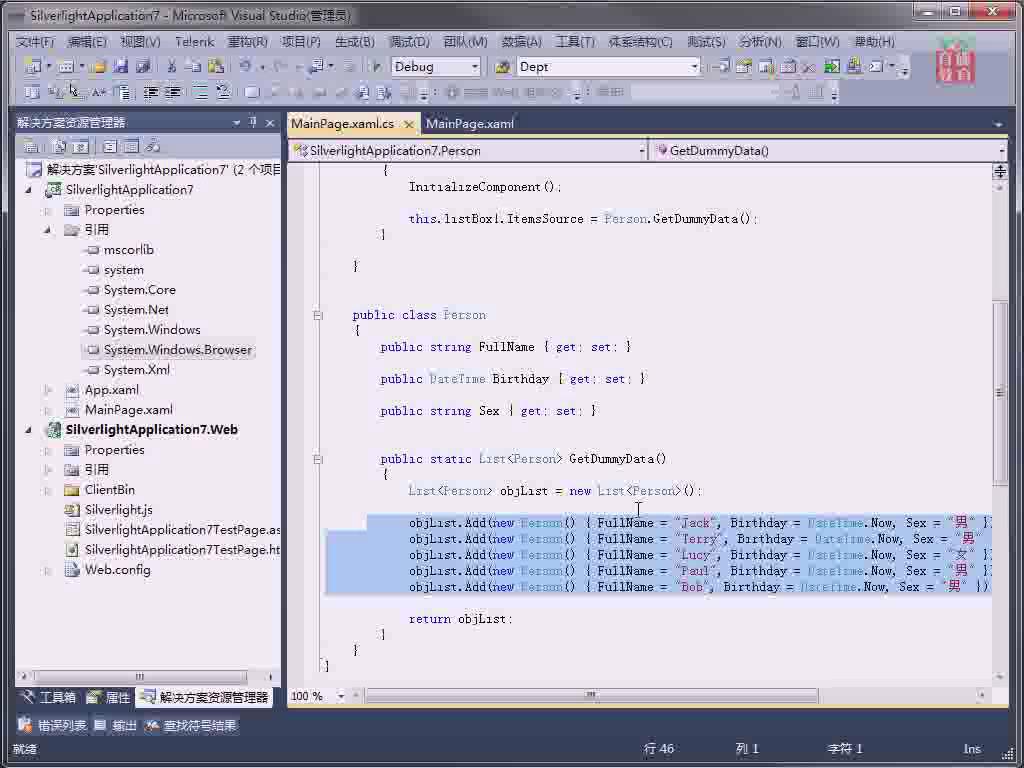
Task: Click the New Project toolbar icon
Action: 31,66
